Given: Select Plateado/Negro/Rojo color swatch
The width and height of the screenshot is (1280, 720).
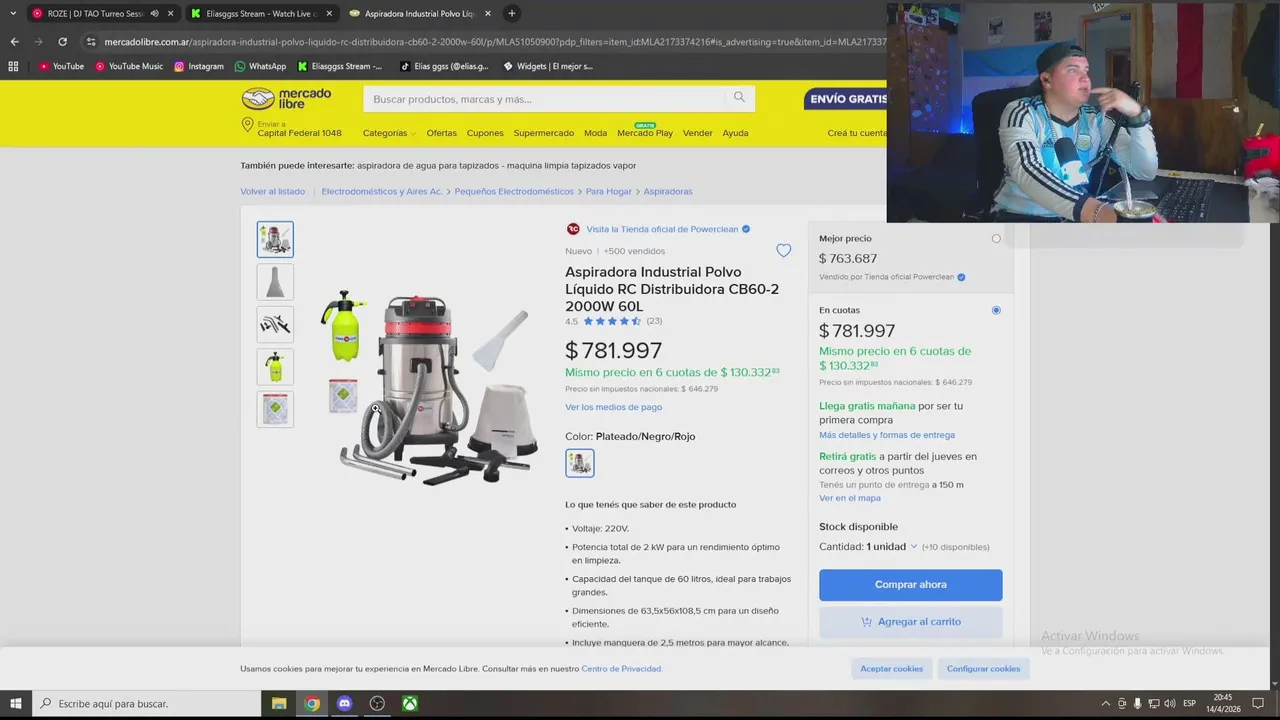Looking at the screenshot, I should click(579, 463).
